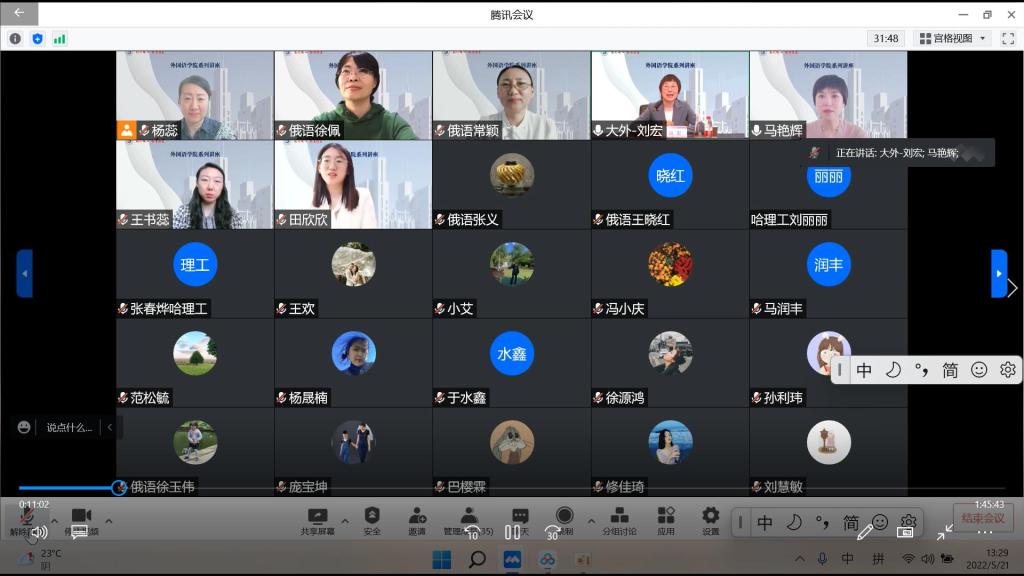Toggle fullscreen mode icon at top right
The image size is (1024, 576).
1009,38
